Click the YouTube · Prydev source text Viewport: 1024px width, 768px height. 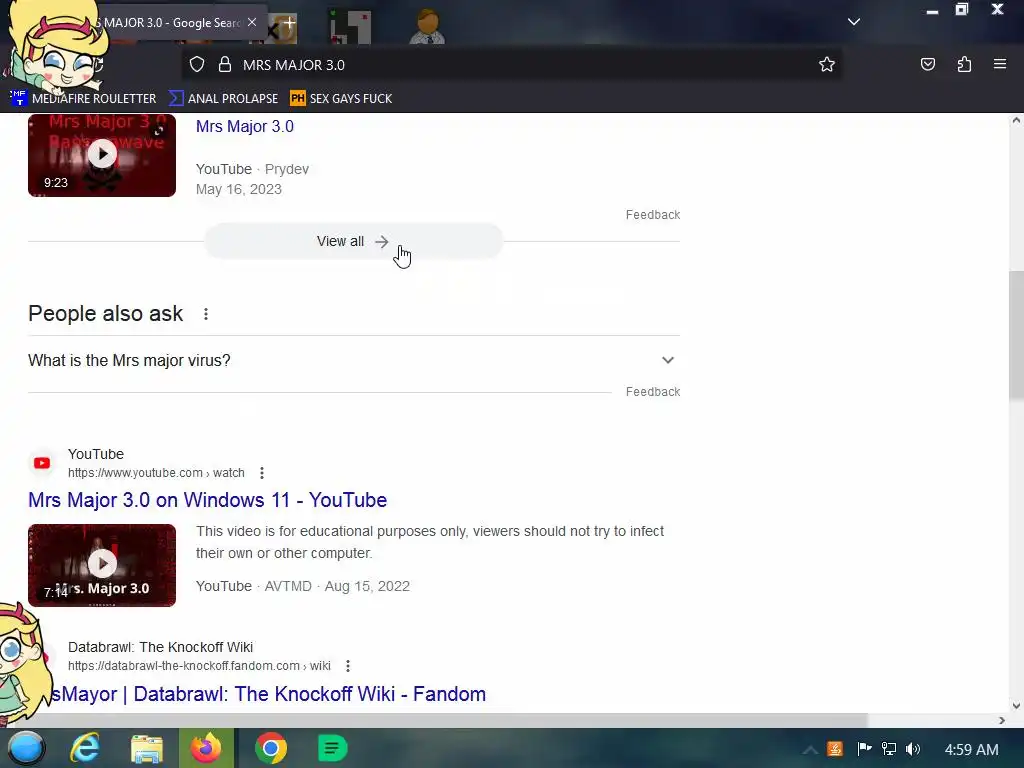pyautogui.click(x=252, y=169)
